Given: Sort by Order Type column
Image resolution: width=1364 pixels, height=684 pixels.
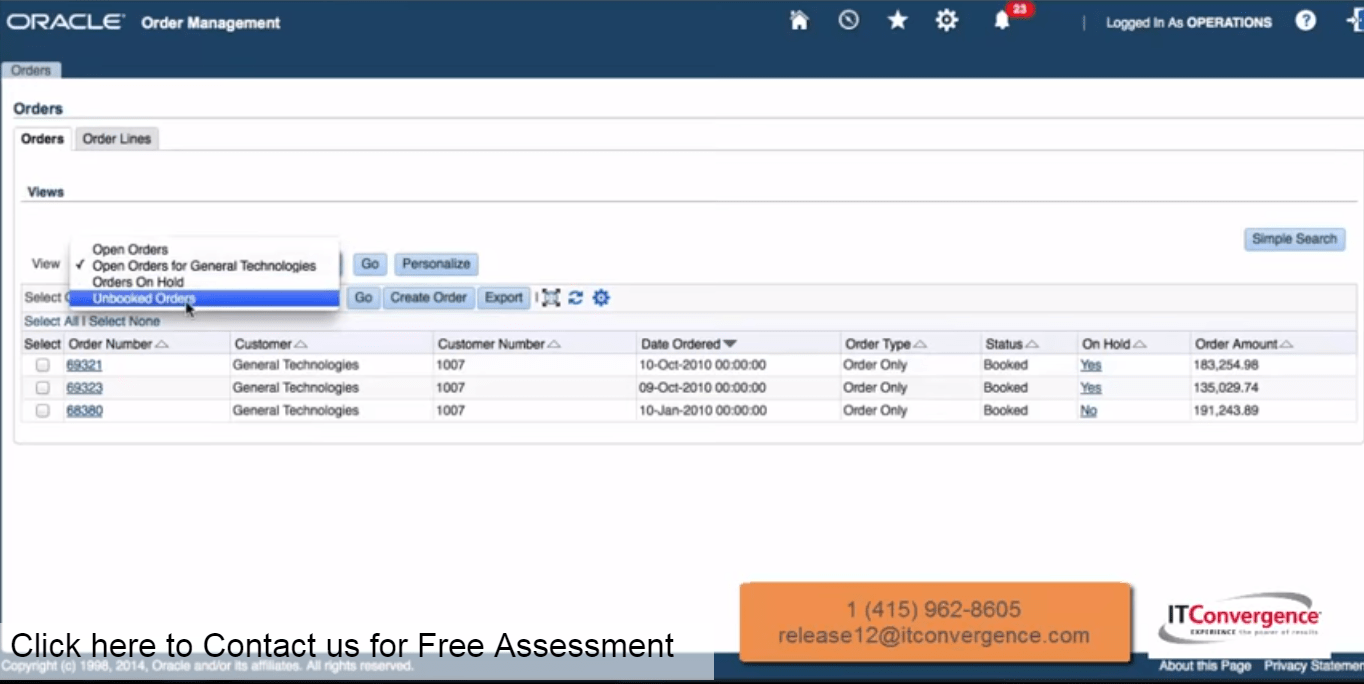Looking at the screenshot, I should tap(885, 344).
